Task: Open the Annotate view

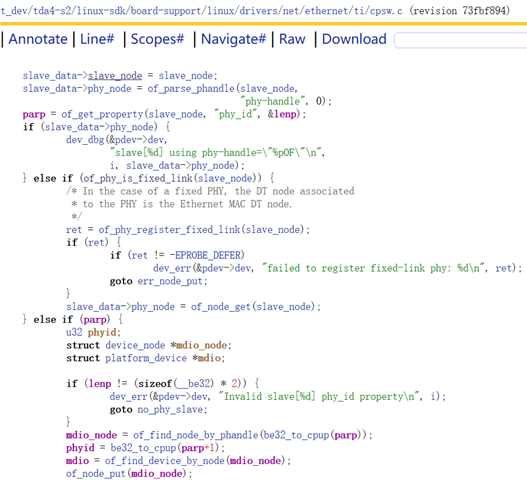Action: (38, 39)
